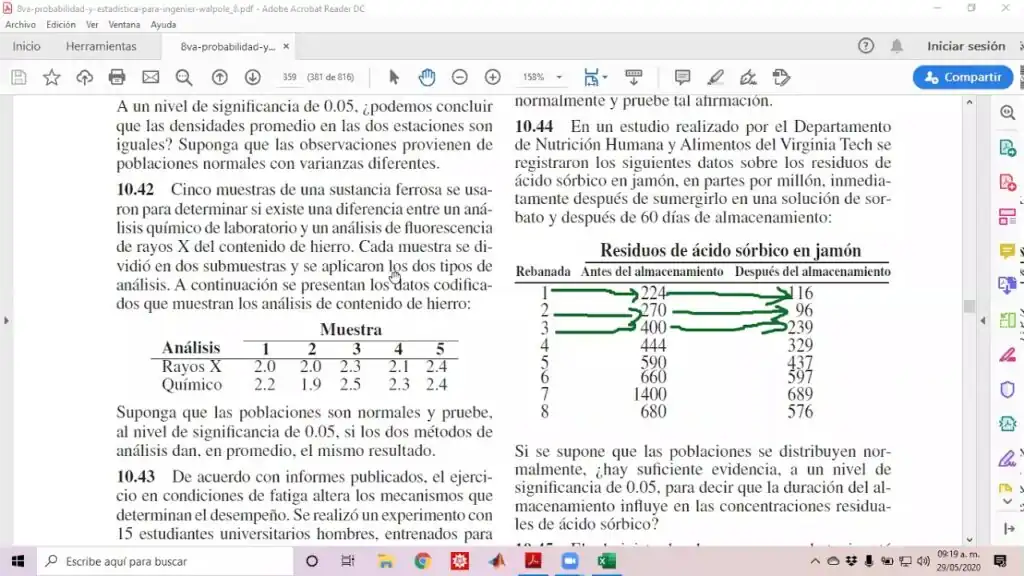Open the pink pen tool in right panel
The image size is (1024, 576).
[1008, 355]
